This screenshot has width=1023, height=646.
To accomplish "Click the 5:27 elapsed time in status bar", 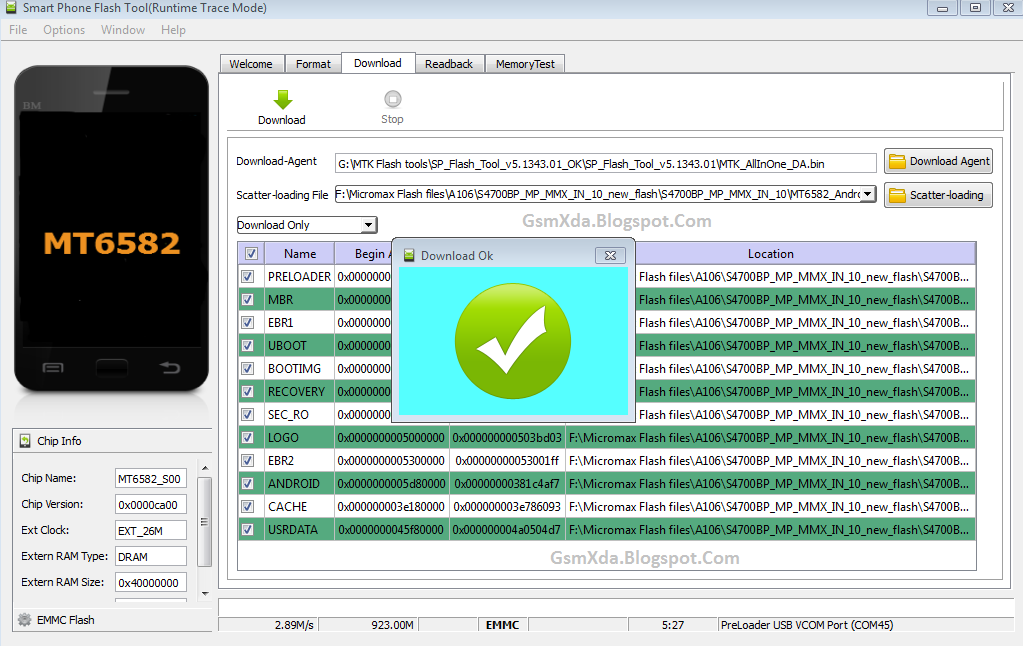I will 673,625.
